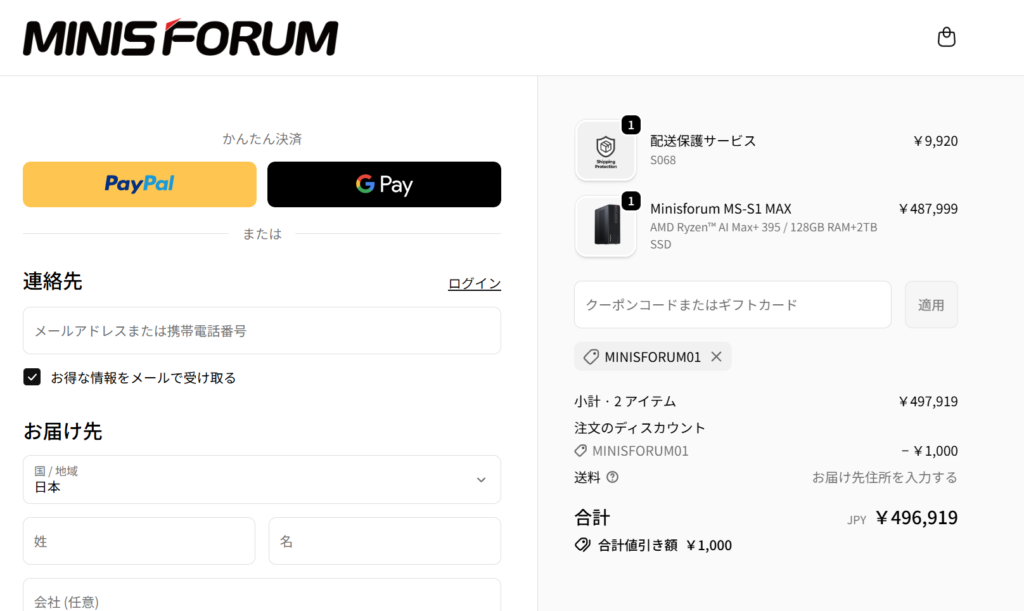Click the 会社 (任意) company field

(262, 598)
